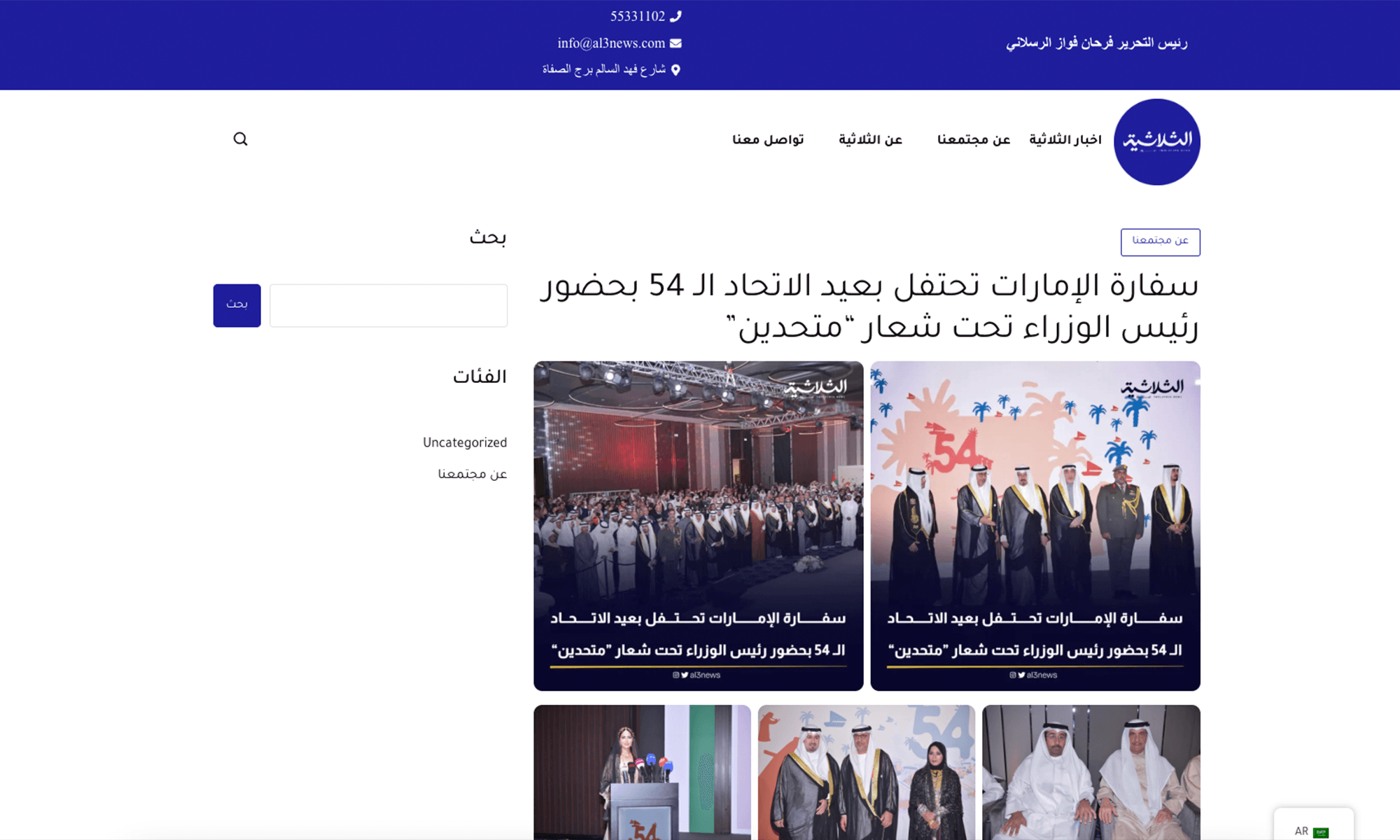The image size is (1400, 840).
Task: Click the location pin icon in the header
Action: point(676,70)
